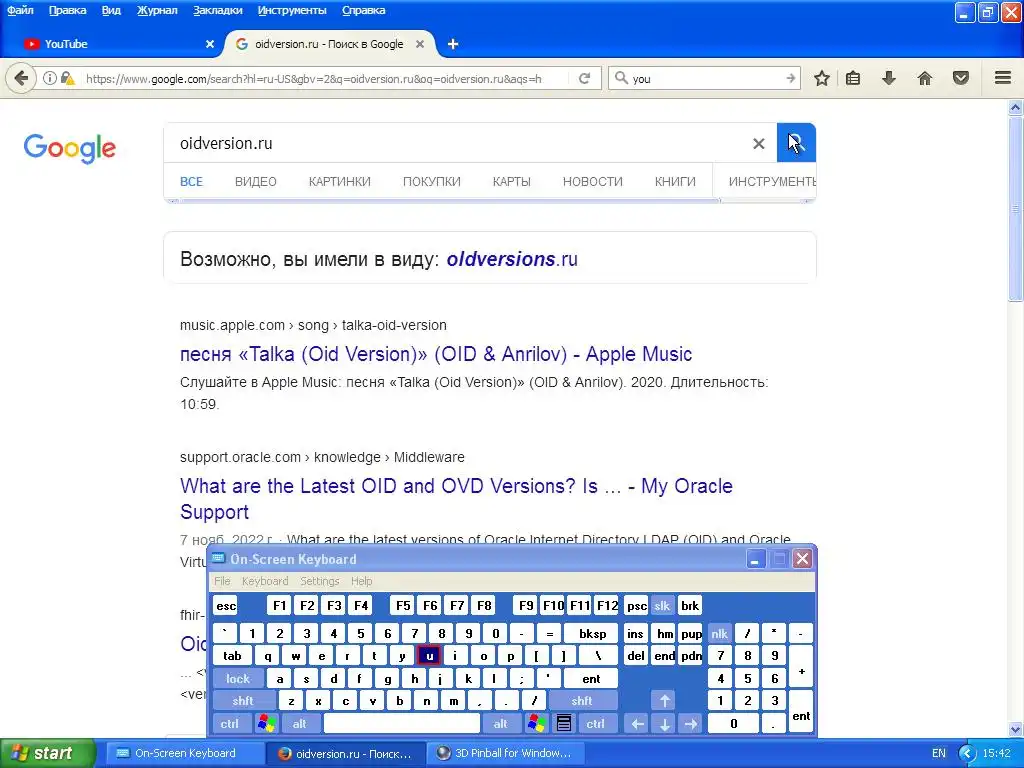Click the esc key on keyboard
Viewport: 1024px width, 768px height.
226,606
